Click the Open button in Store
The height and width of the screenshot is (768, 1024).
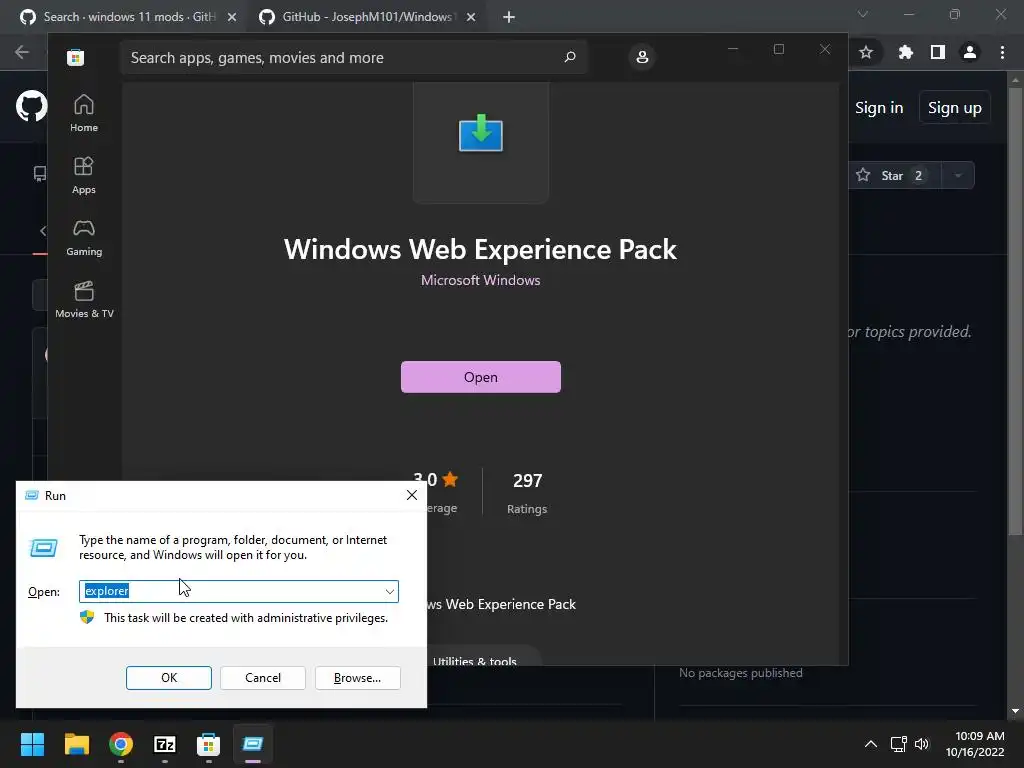[481, 377]
